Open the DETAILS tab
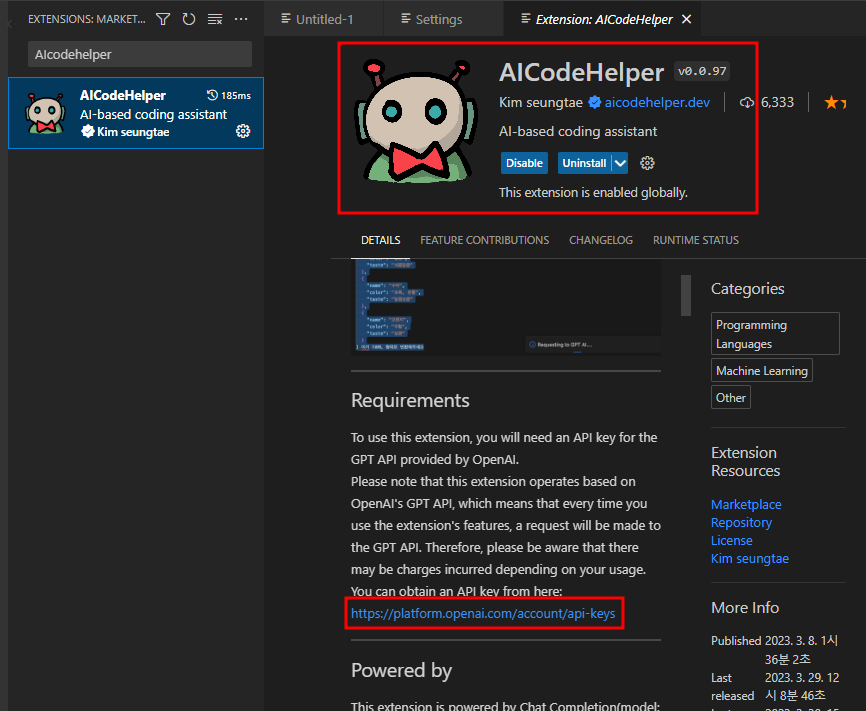 [381, 240]
